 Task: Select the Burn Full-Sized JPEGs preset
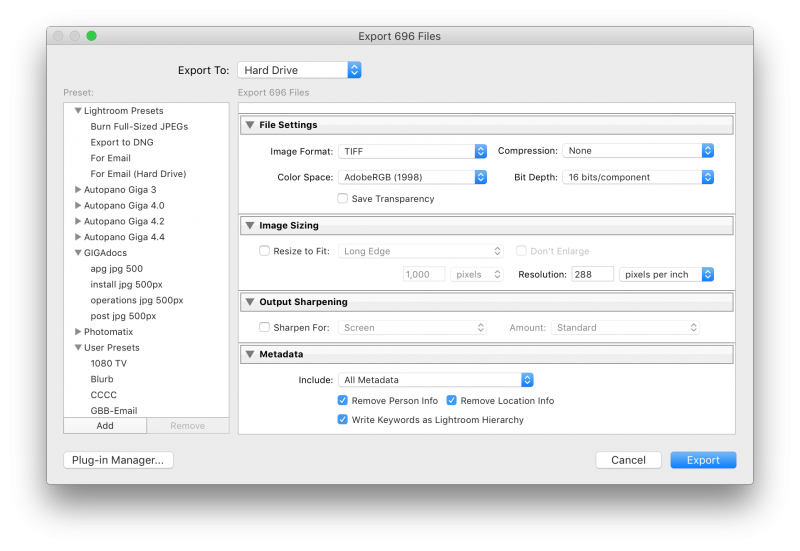click(139, 127)
